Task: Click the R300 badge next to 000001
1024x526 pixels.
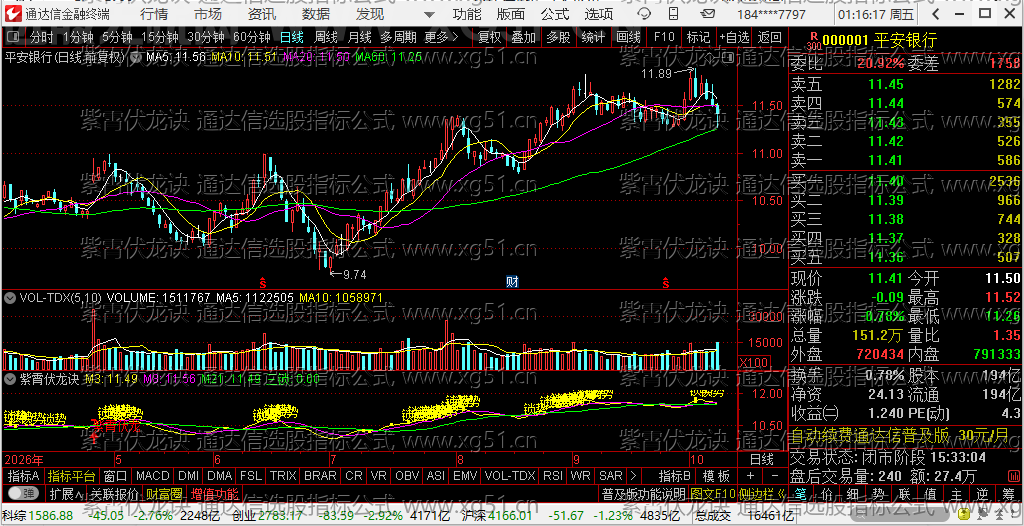Action: coord(814,42)
